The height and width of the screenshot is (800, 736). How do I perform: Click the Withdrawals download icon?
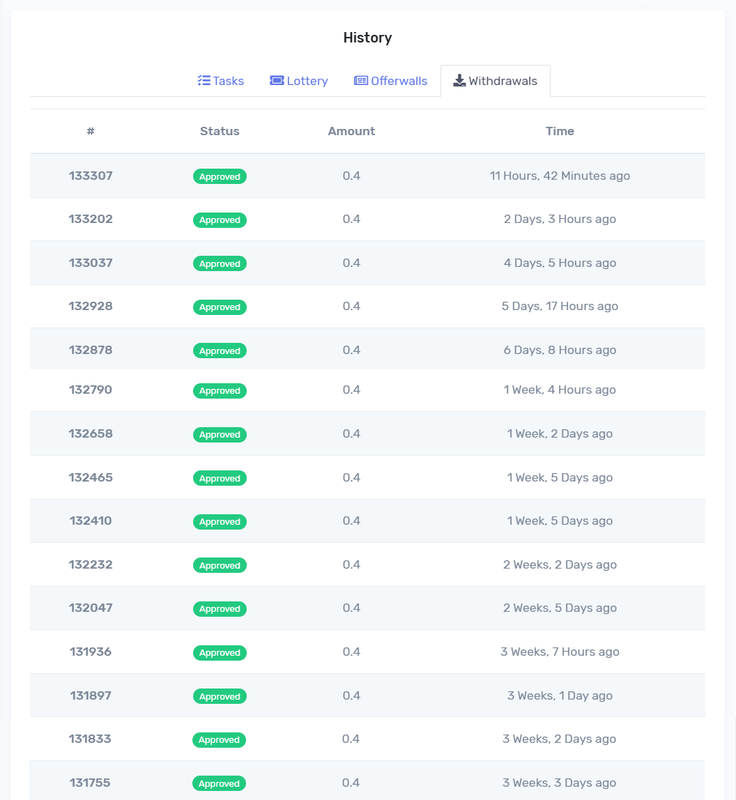(459, 81)
